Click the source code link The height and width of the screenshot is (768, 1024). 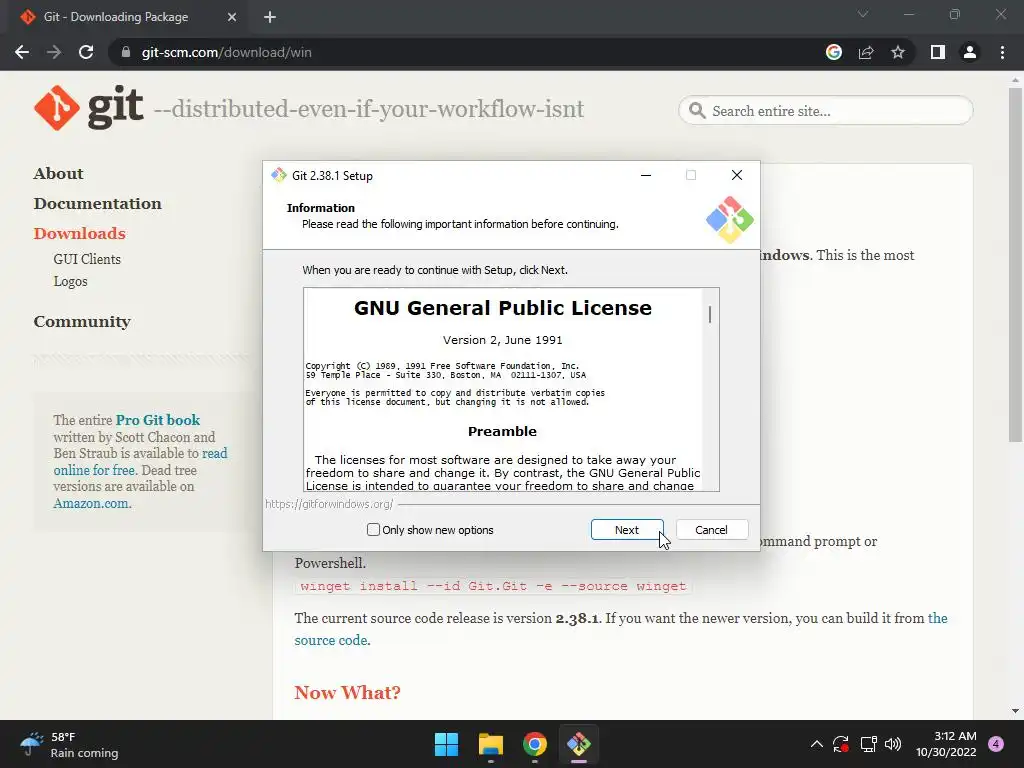pyautogui.click(x=331, y=640)
